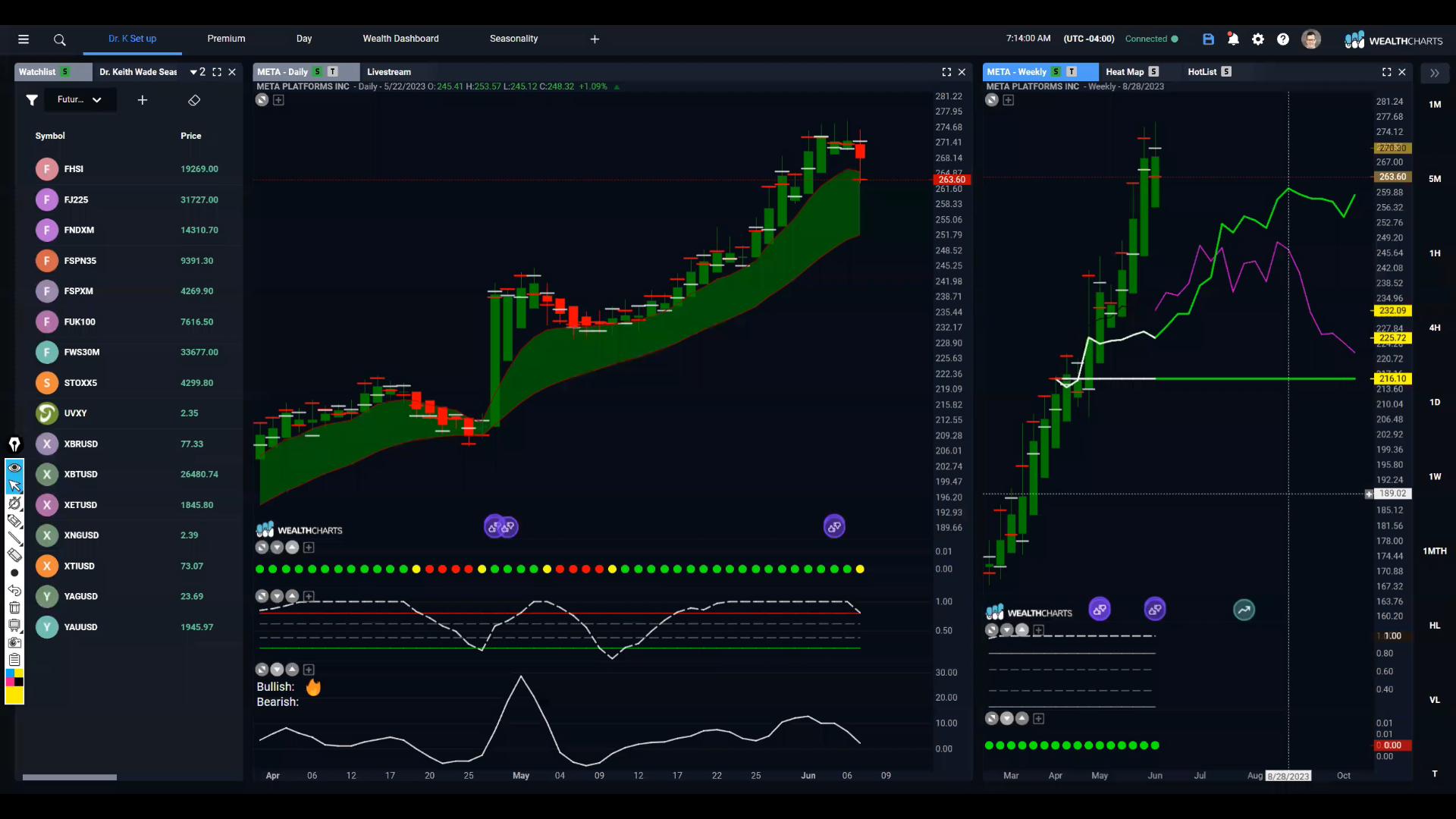
Task: Toggle the dot marker size tool
Action: 14,573
